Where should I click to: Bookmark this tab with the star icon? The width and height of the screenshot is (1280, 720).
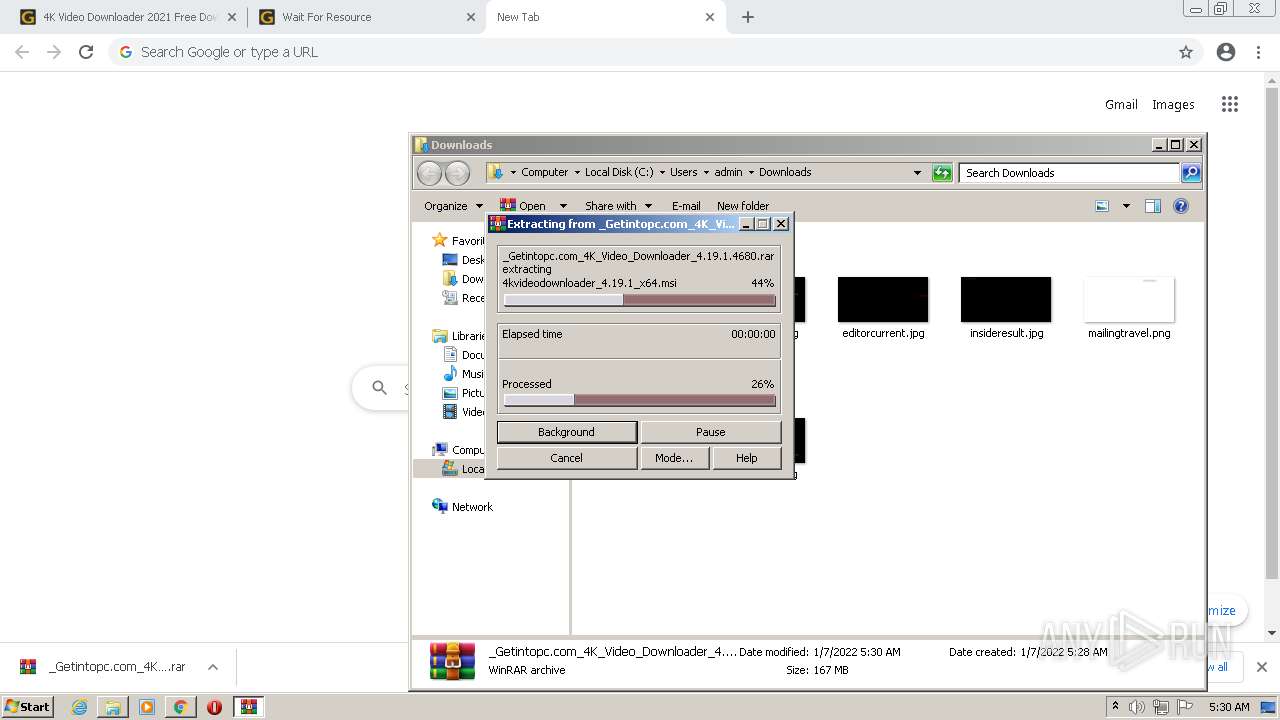coord(1186,52)
